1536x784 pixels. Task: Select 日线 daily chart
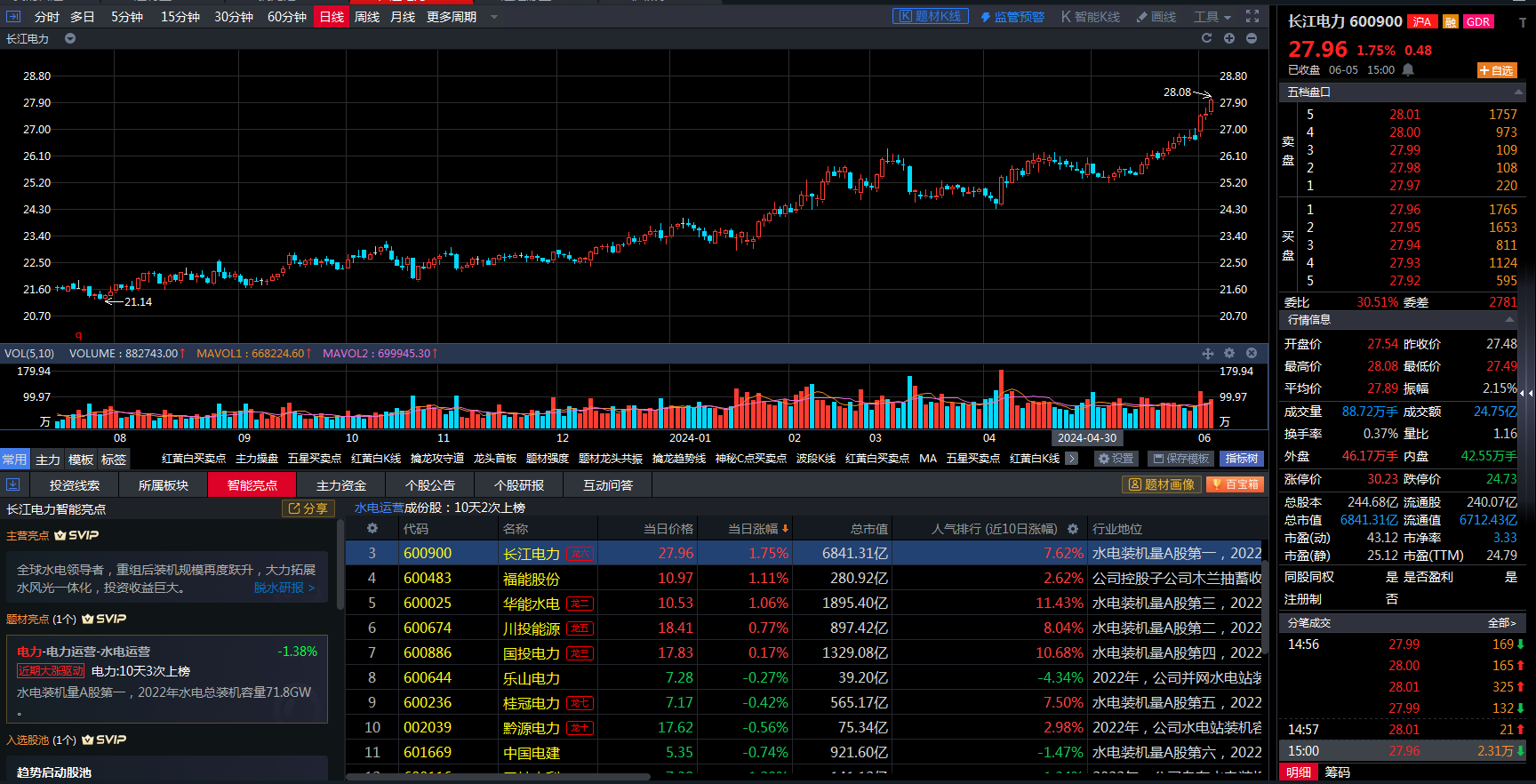[x=332, y=17]
